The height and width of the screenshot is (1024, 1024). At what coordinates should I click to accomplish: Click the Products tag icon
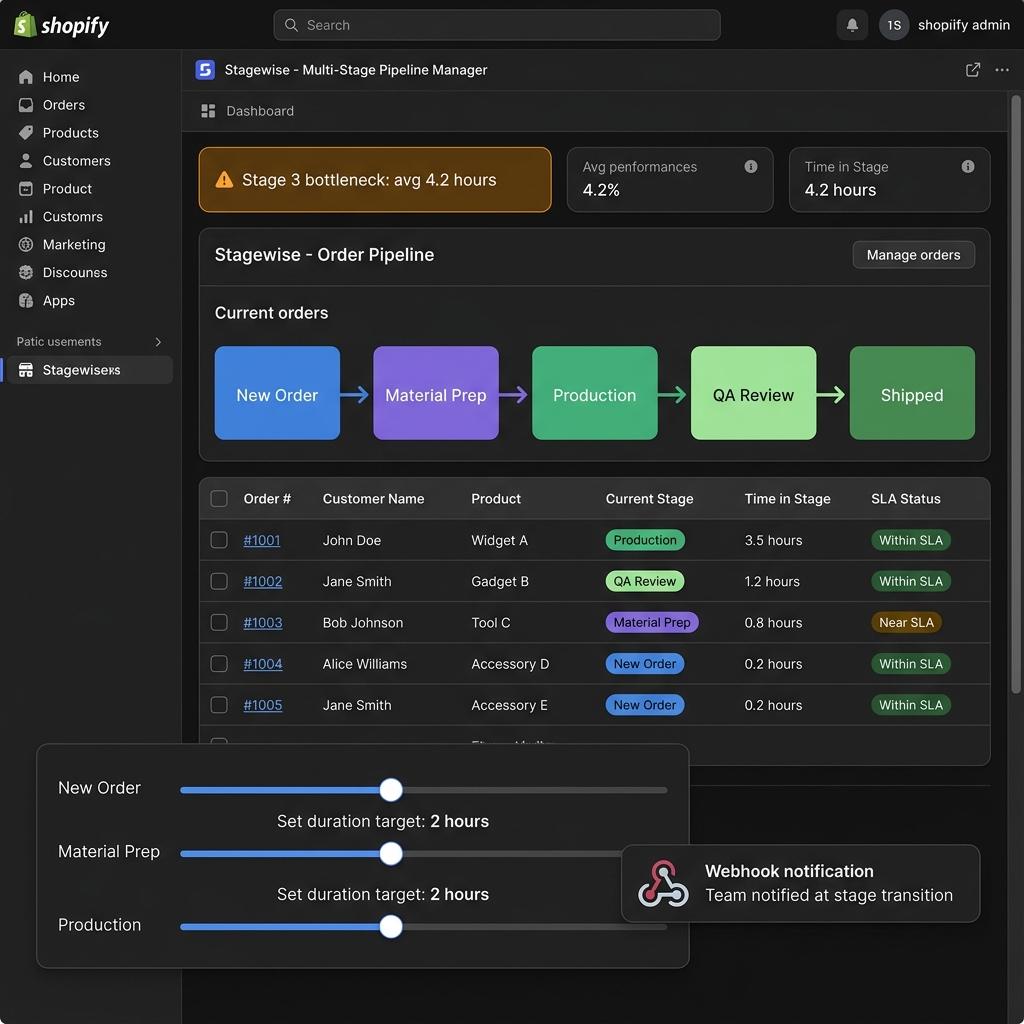pyautogui.click(x=26, y=133)
